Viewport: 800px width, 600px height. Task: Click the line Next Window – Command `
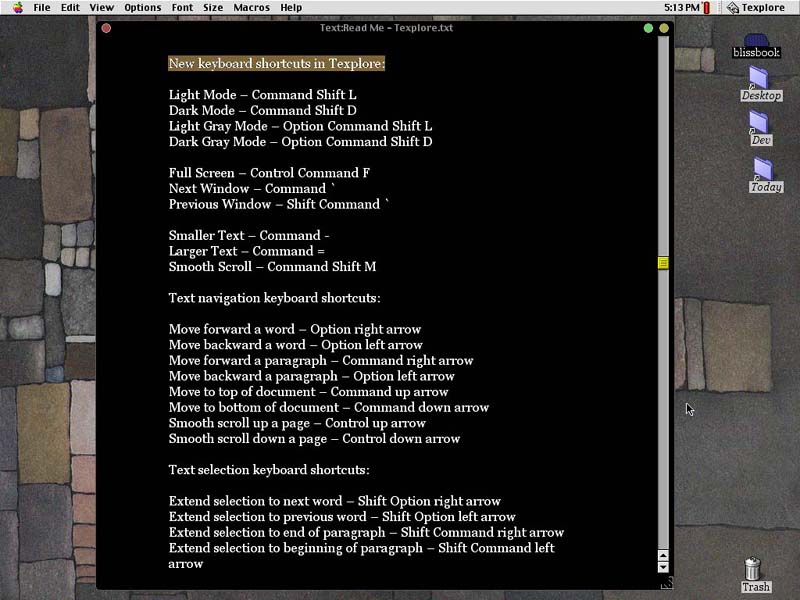point(252,189)
